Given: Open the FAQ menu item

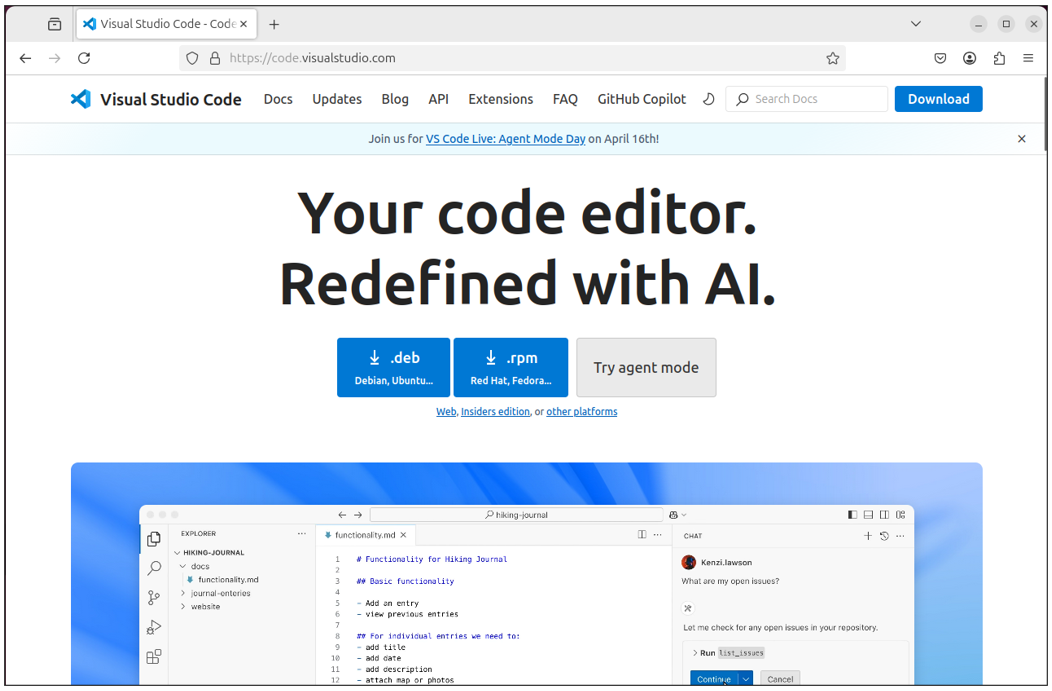Looking at the screenshot, I should click(x=565, y=99).
